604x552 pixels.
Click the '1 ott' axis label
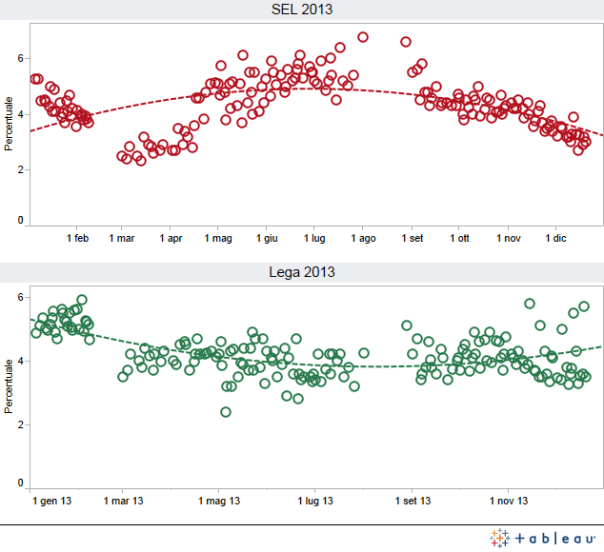point(459,239)
